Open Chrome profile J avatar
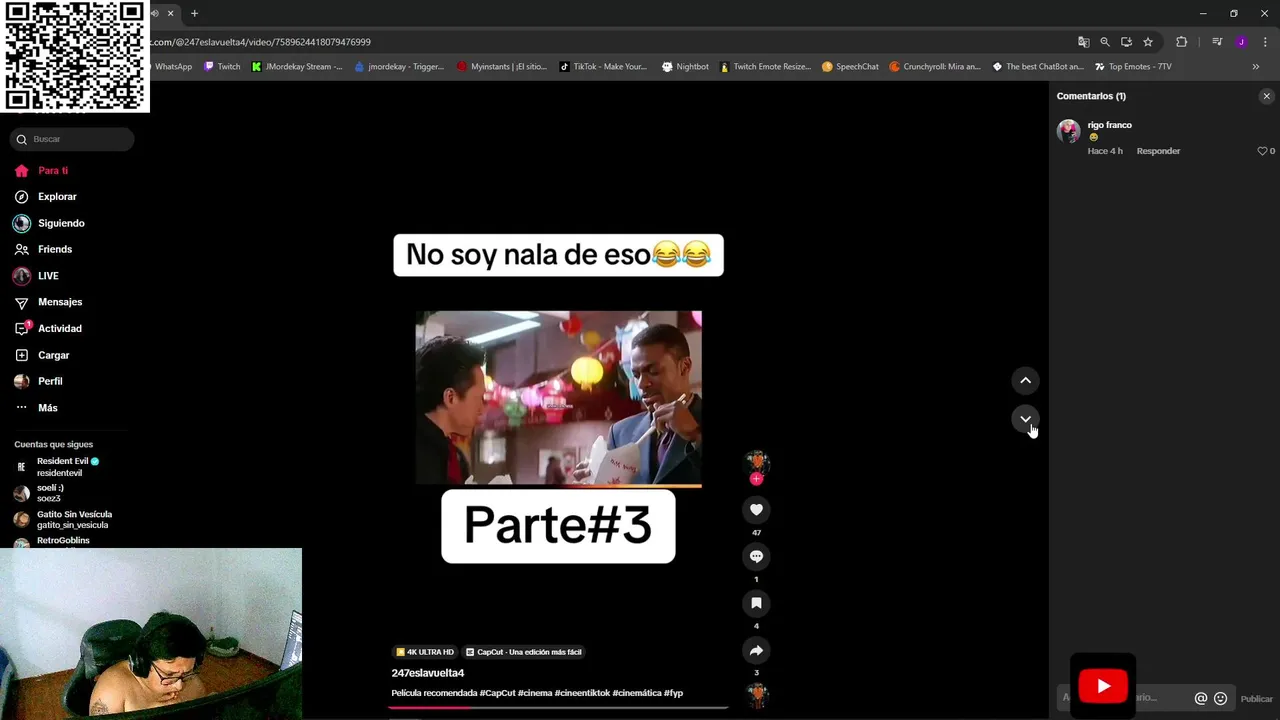This screenshot has width=1280, height=720. (1241, 42)
